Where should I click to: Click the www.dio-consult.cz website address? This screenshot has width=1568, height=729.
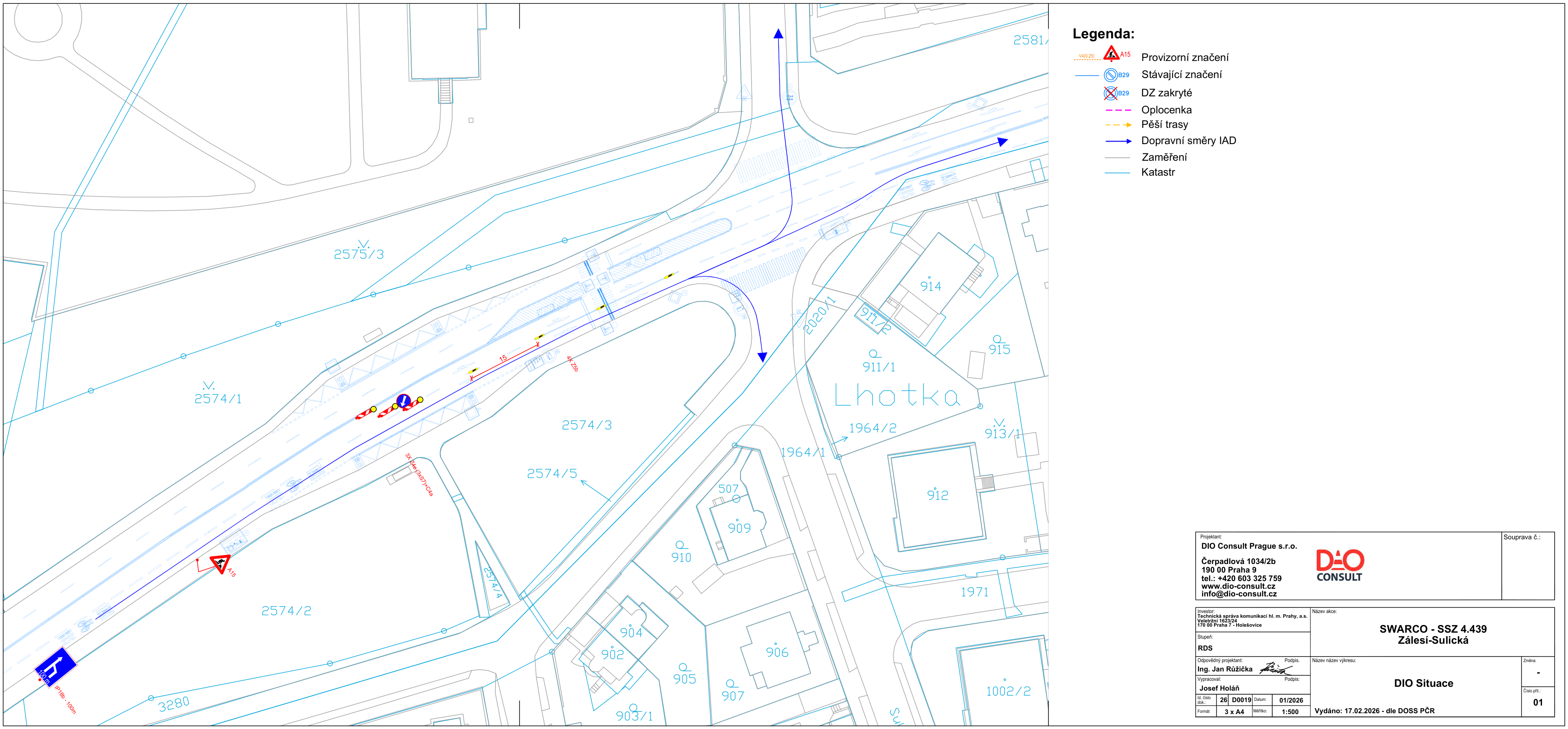pyautogui.click(x=1238, y=586)
